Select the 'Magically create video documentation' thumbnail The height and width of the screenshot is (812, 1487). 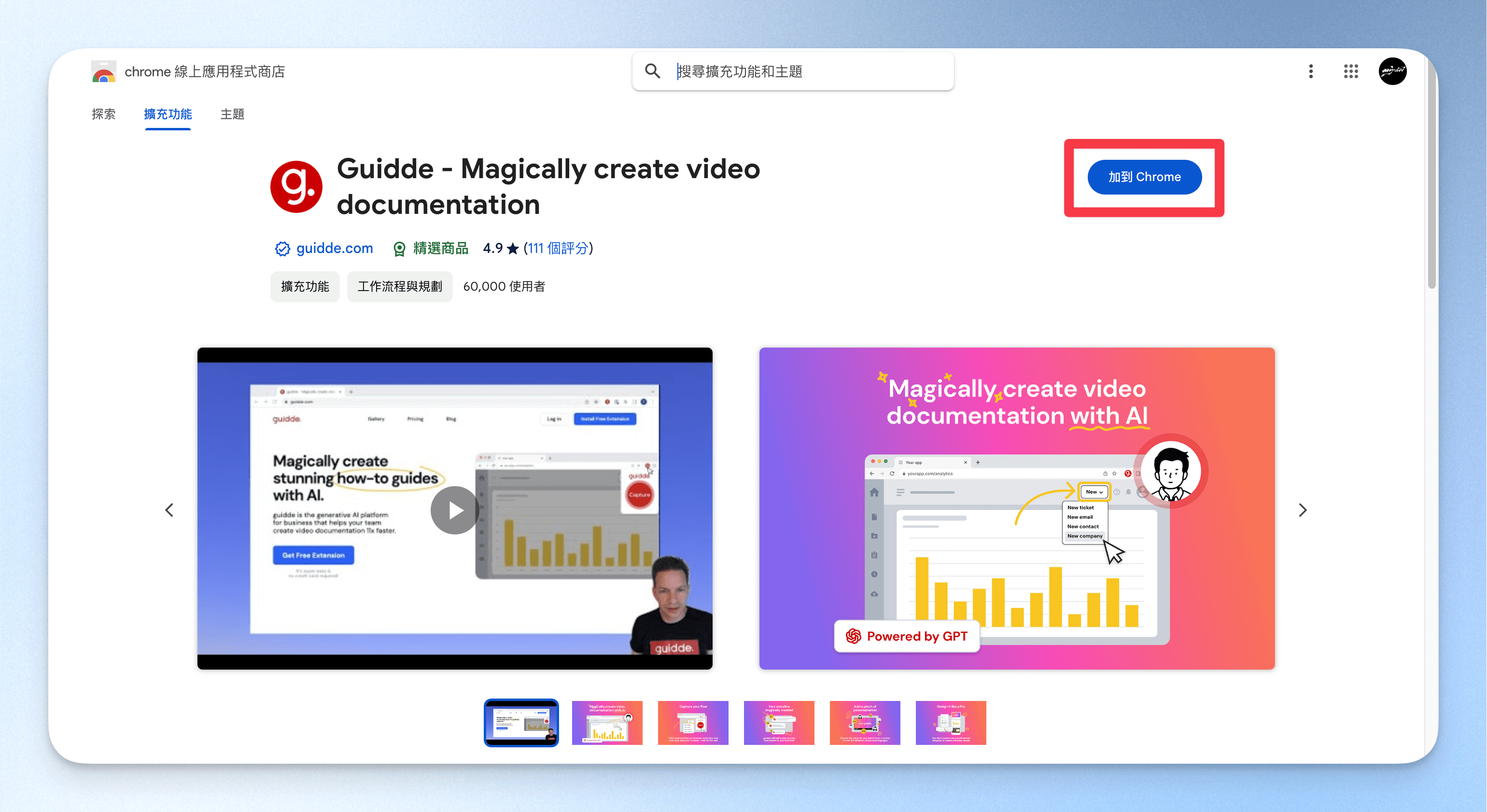tap(607, 723)
